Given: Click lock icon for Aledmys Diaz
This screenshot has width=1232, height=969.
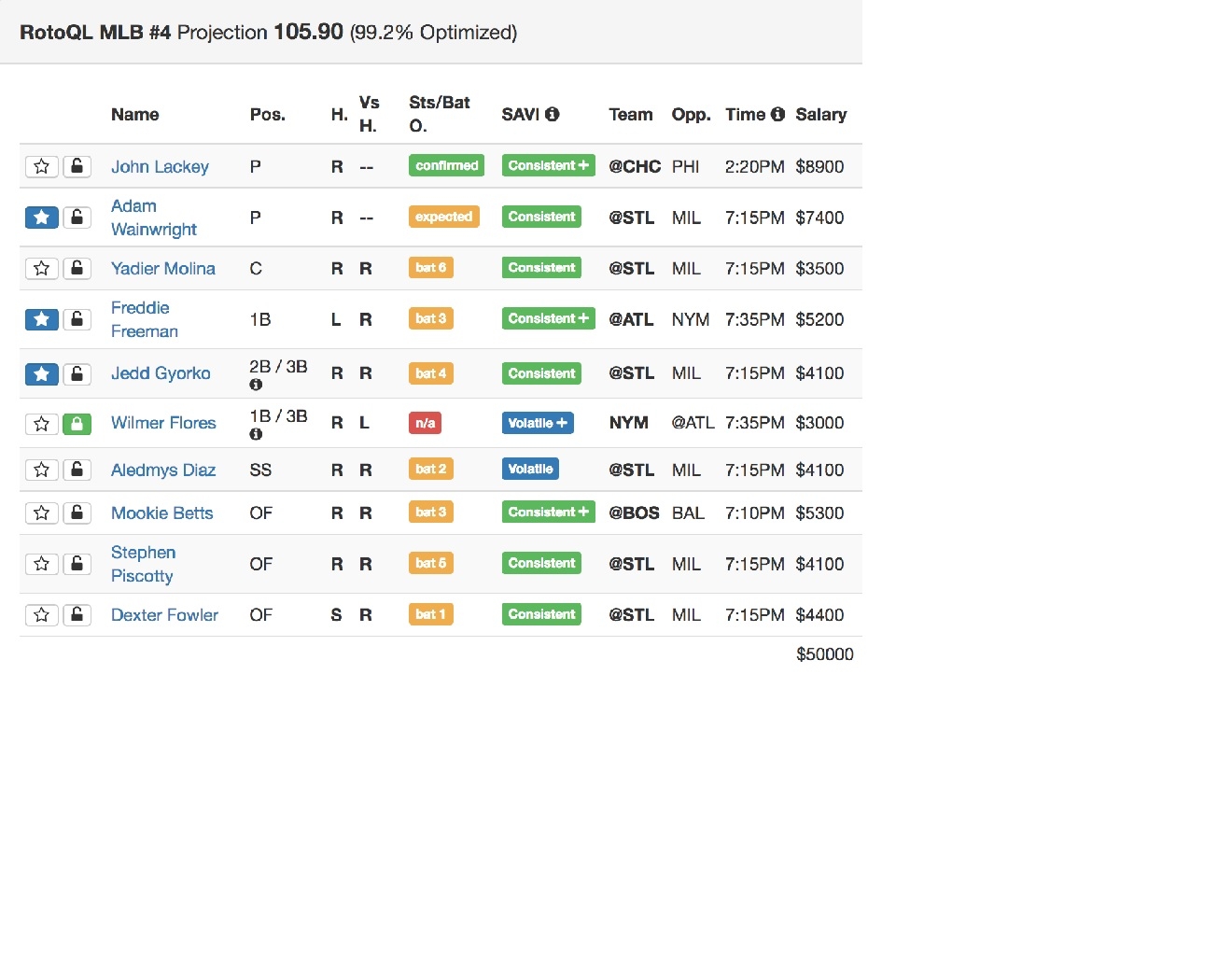Looking at the screenshot, I should pos(77,470).
